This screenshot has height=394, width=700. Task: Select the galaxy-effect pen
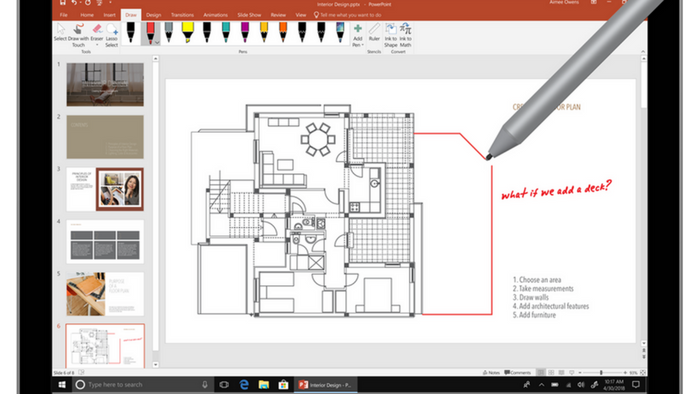tap(340, 33)
